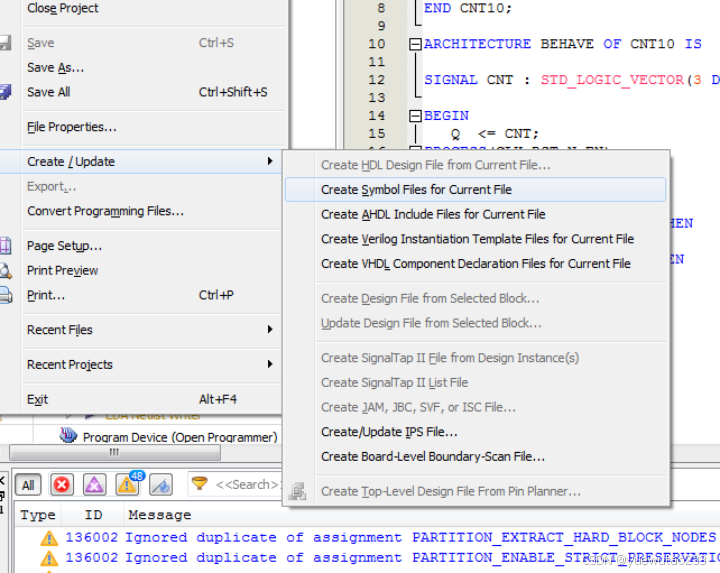Select Create/Update IPS File...
720x573 pixels.
tap(389, 432)
